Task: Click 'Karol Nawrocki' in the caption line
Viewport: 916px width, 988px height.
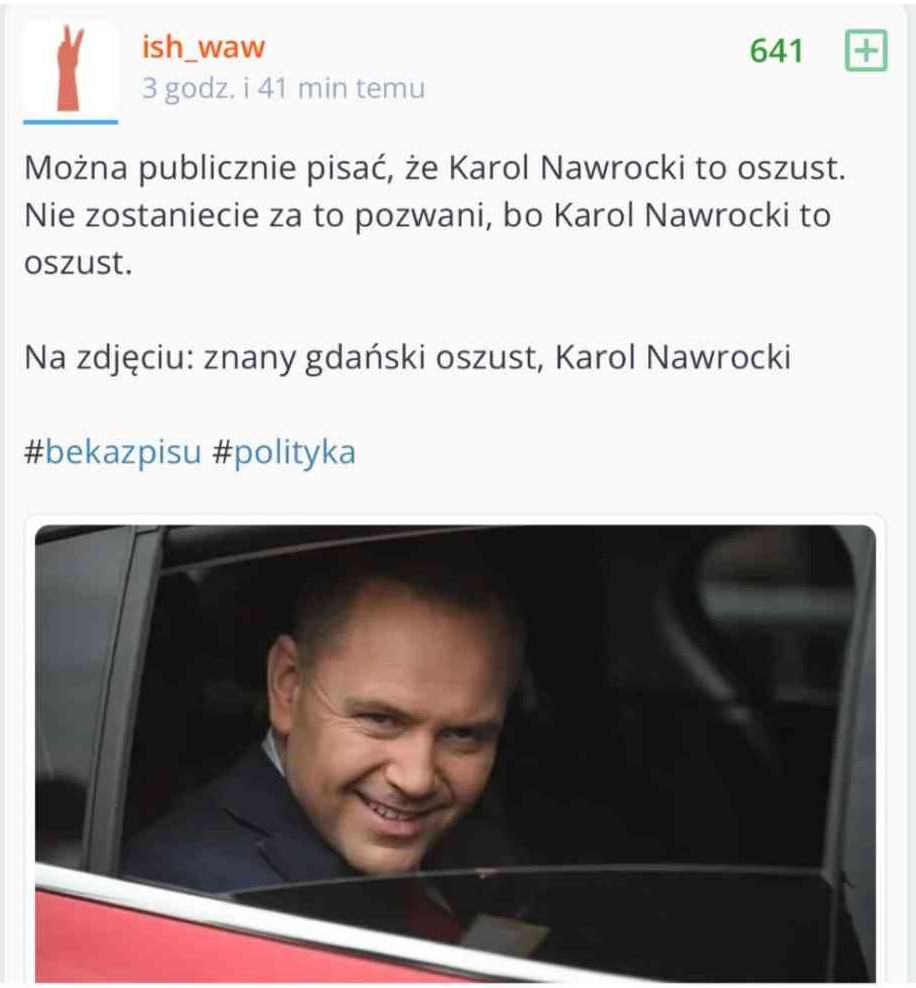Action: pyautogui.click(x=673, y=357)
